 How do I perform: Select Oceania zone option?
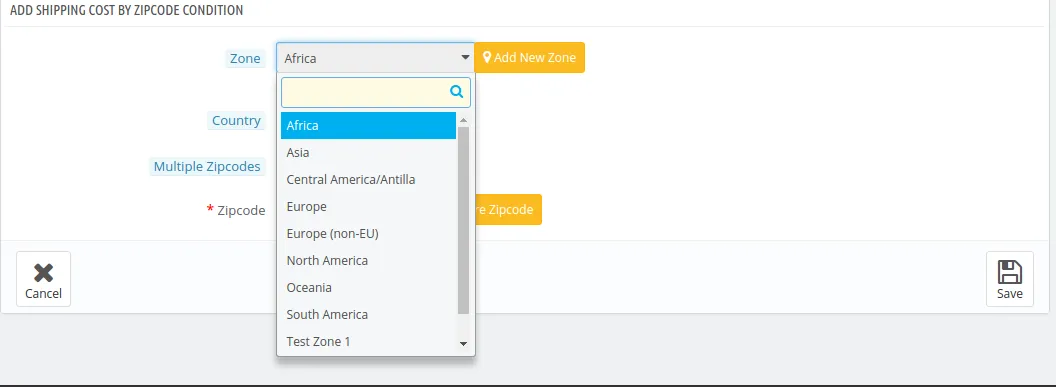(x=368, y=287)
